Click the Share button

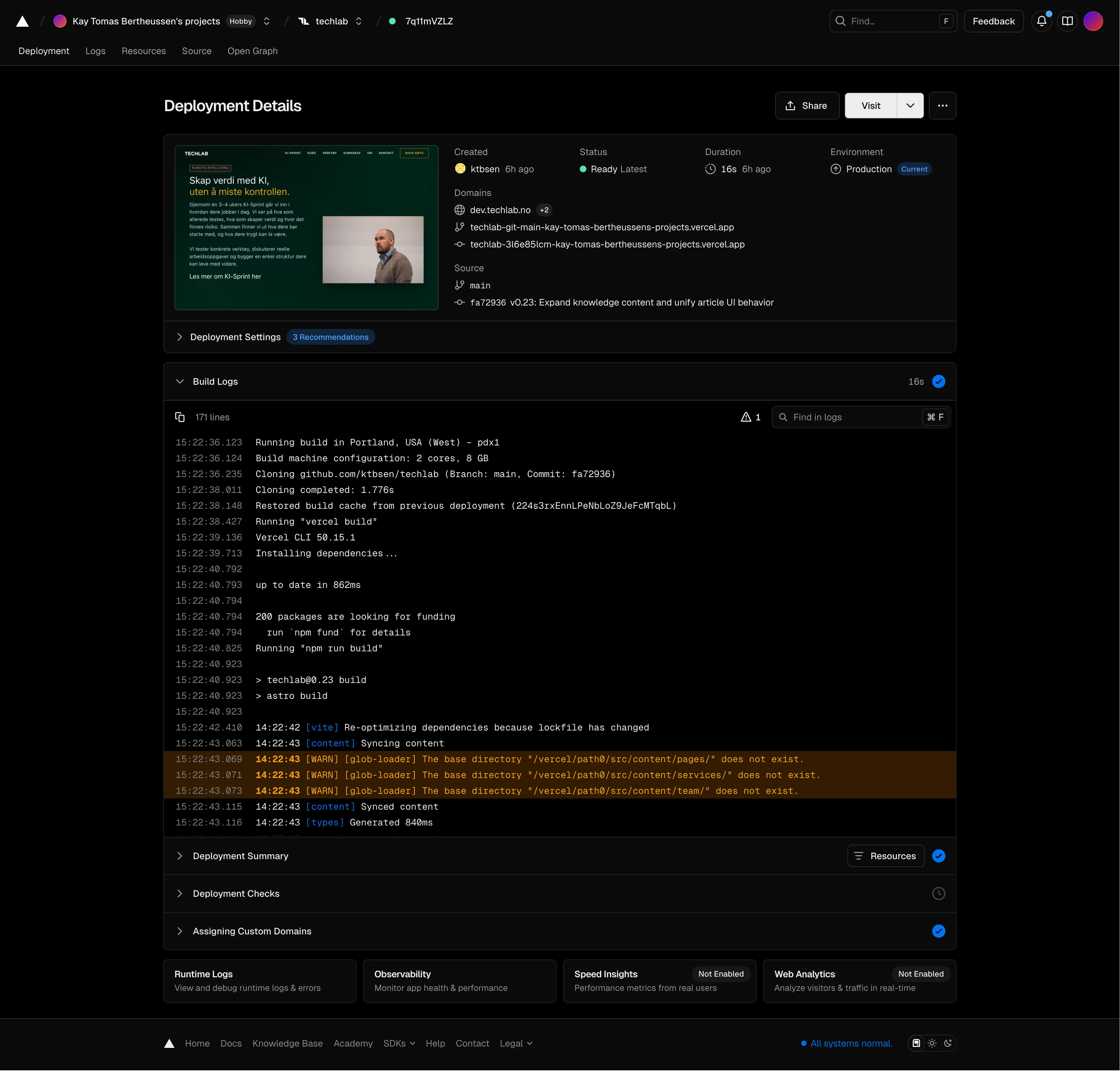(x=807, y=106)
